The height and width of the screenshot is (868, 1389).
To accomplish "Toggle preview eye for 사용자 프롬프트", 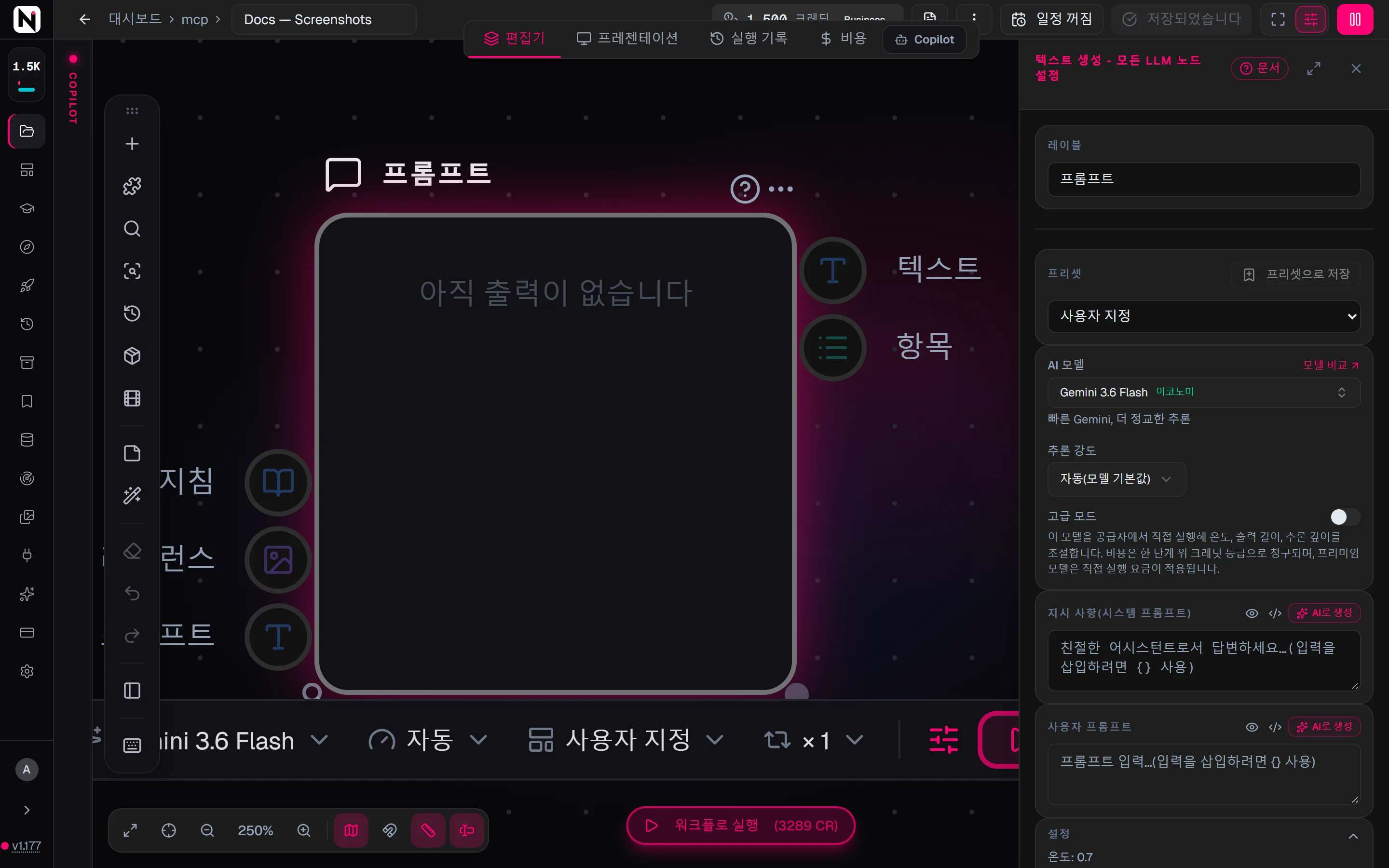I will click(x=1252, y=727).
